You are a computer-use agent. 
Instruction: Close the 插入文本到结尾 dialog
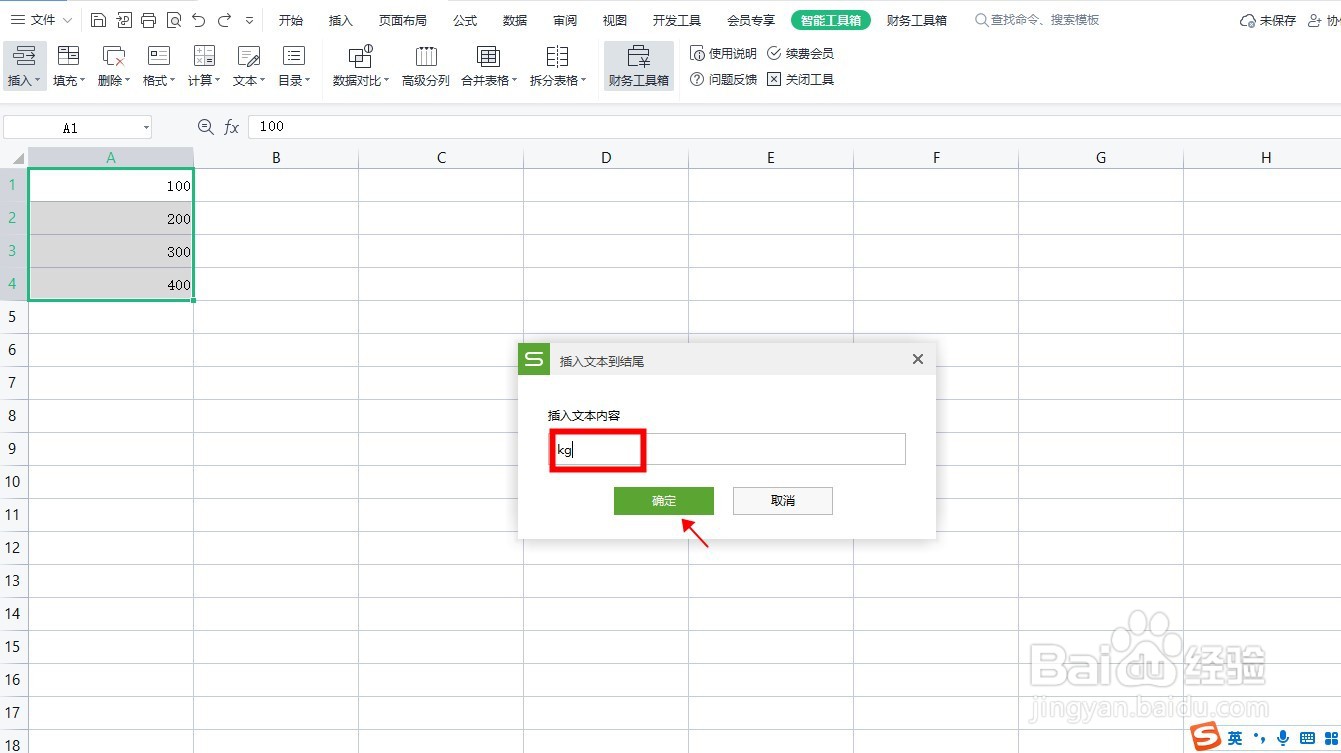(x=918, y=359)
